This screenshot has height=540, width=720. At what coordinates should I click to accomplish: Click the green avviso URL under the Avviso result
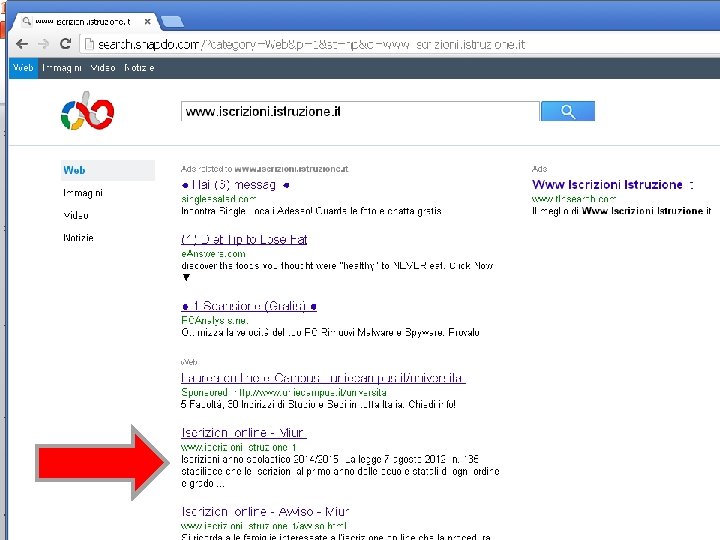pos(264,526)
